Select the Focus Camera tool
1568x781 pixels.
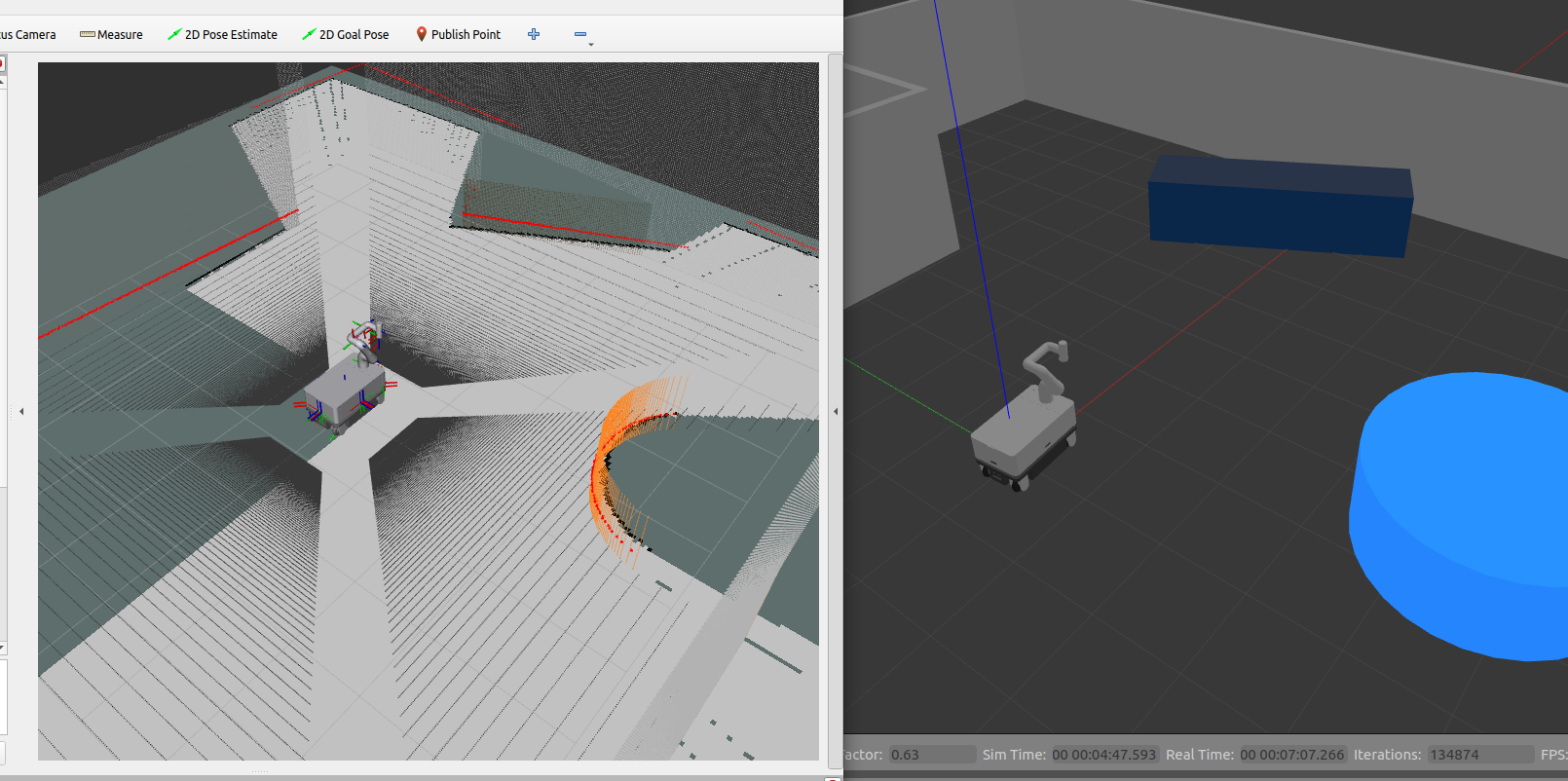coord(28,34)
